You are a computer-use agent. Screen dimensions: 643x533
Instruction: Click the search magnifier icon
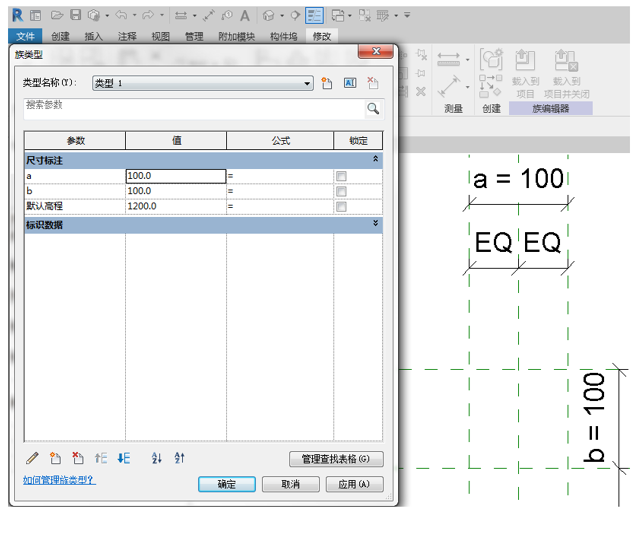[373, 109]
